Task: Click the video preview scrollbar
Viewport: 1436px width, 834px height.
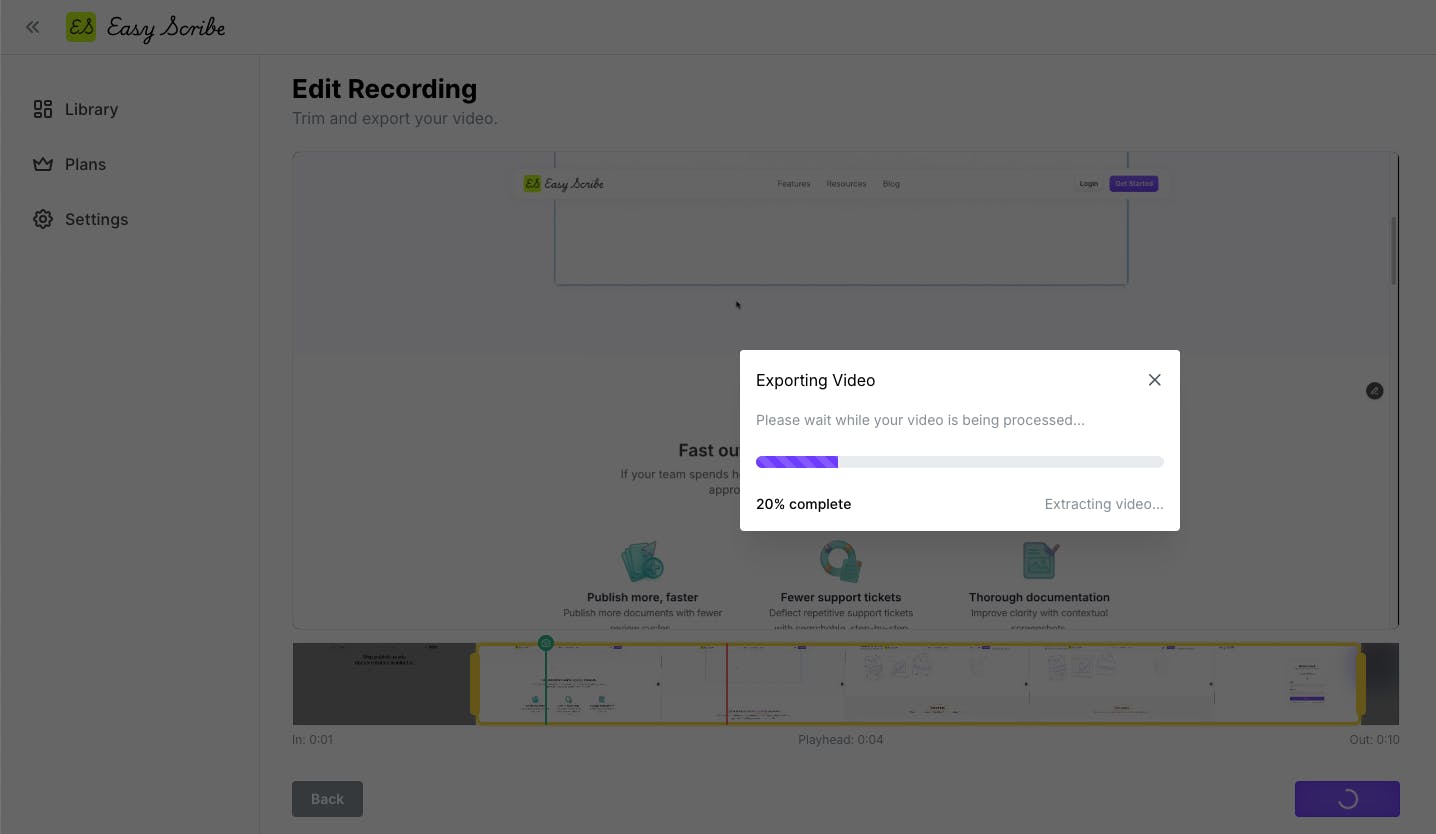Action: [x=1393, y=250]
